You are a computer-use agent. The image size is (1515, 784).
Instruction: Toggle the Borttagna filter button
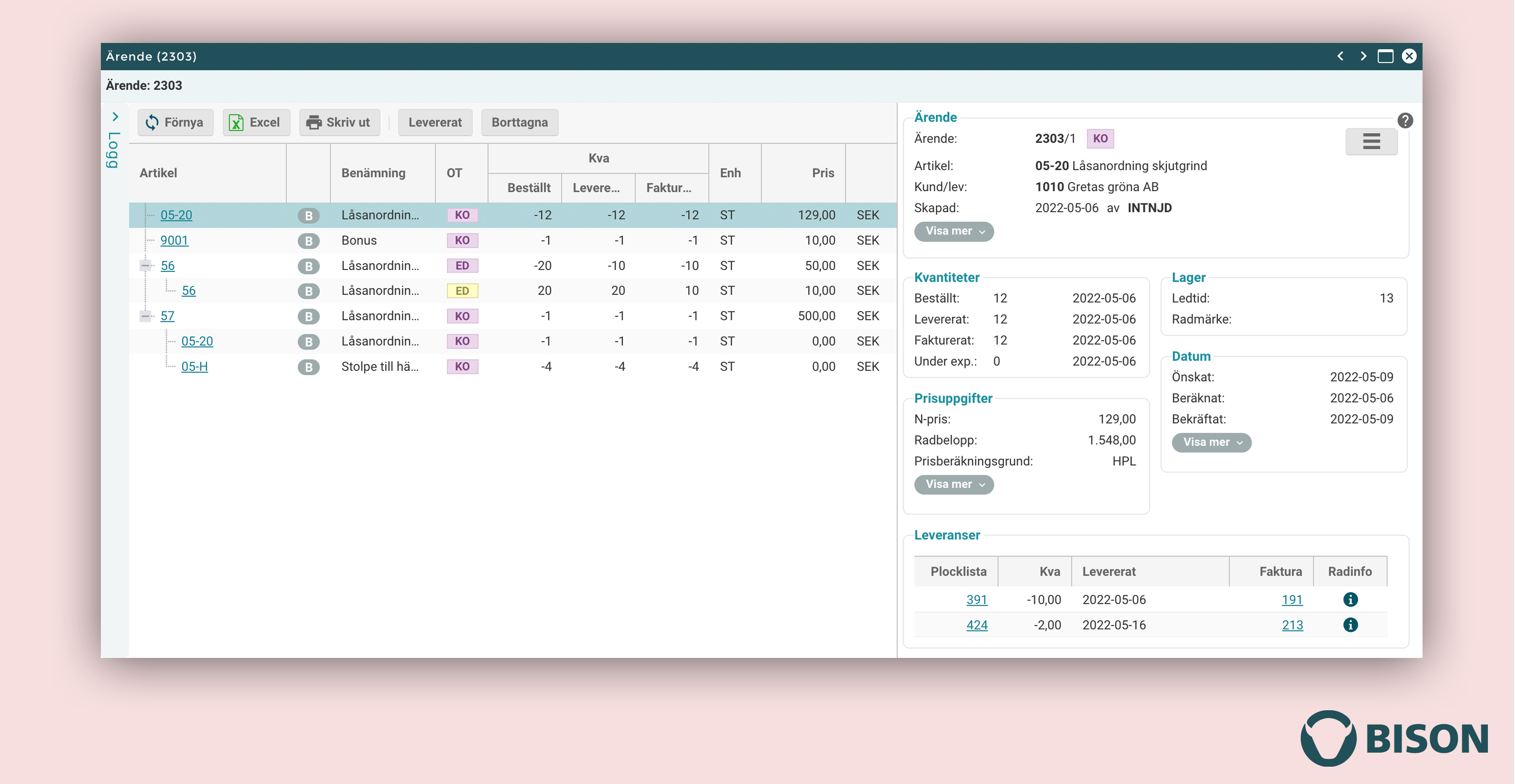point(519,122)
